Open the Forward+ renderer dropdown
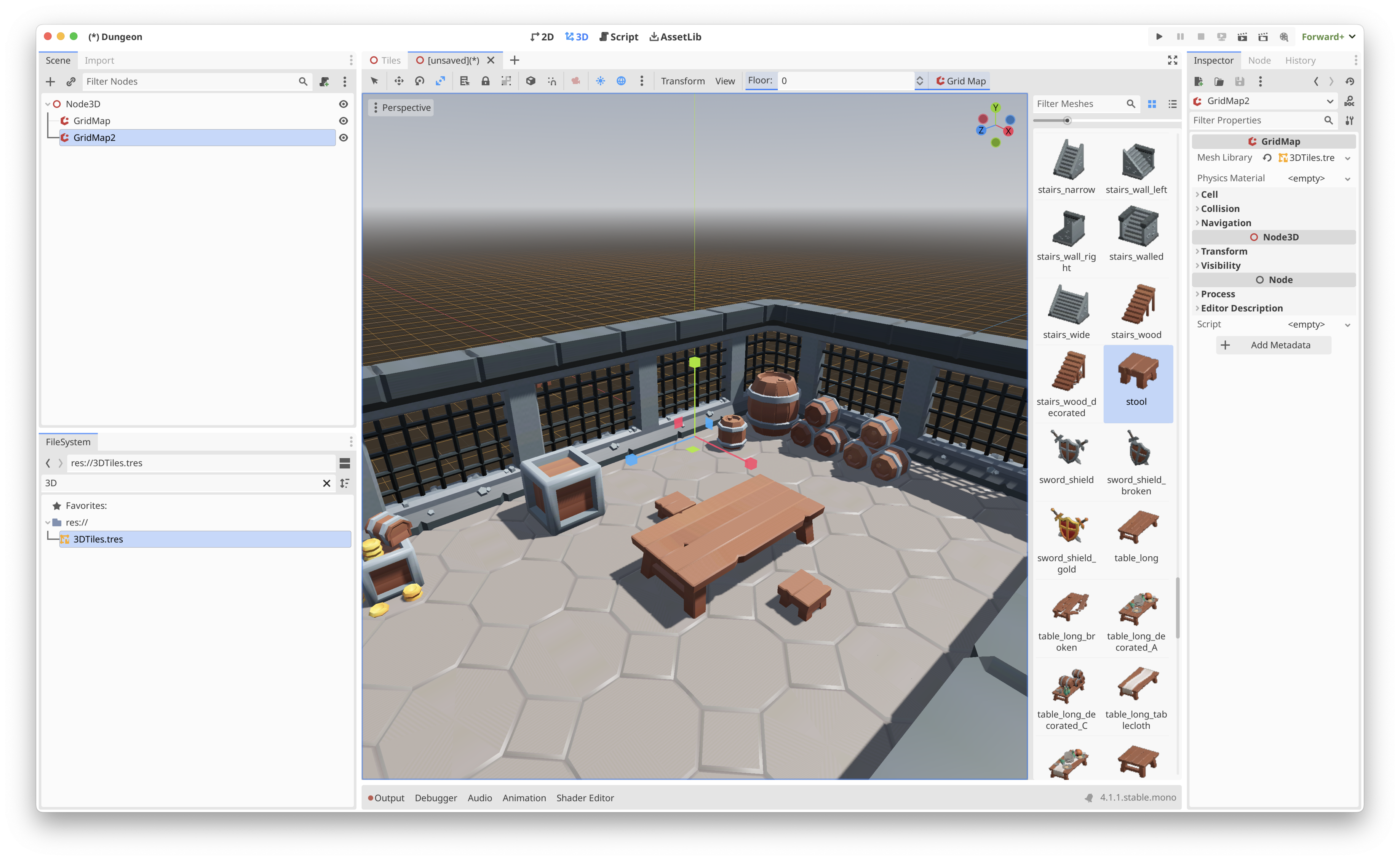 pyautogui.click(x=1328, y=37)
